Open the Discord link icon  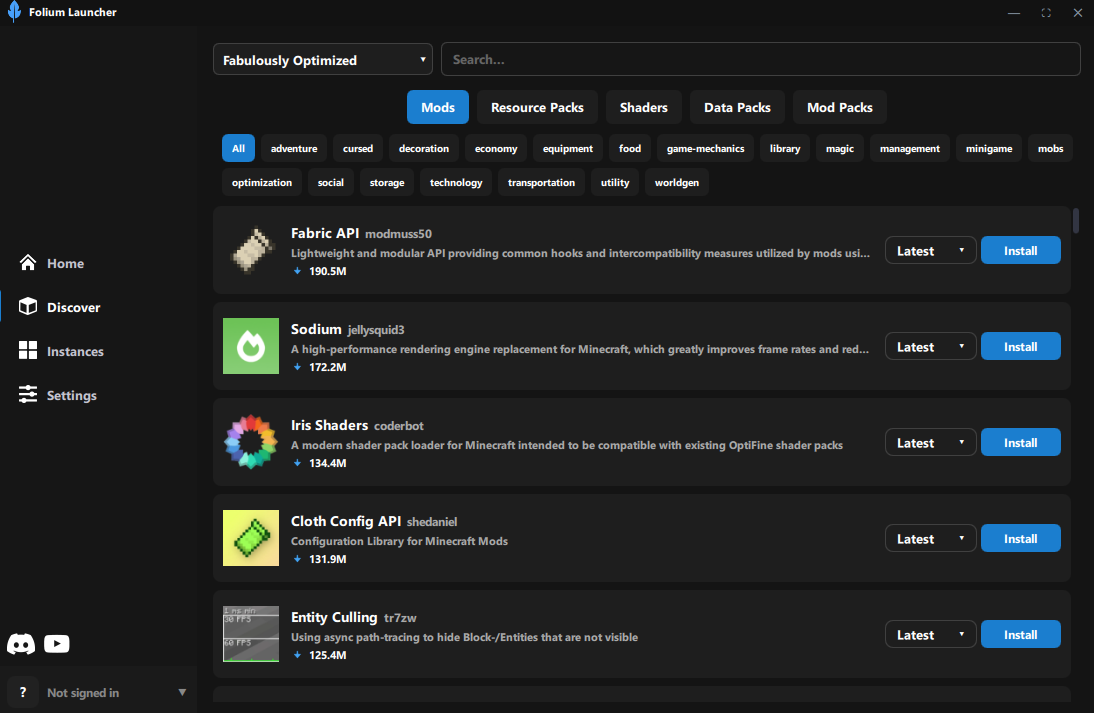pos(21,643)
